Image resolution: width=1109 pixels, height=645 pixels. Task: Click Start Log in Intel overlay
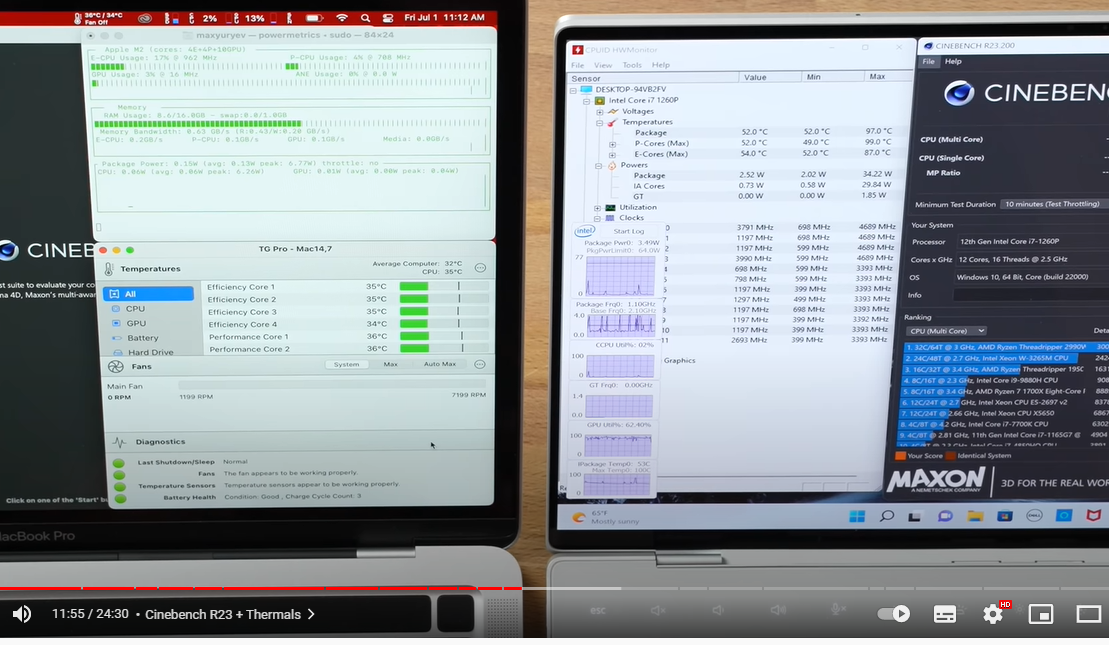pyautogui.click(x=629, y=231)
